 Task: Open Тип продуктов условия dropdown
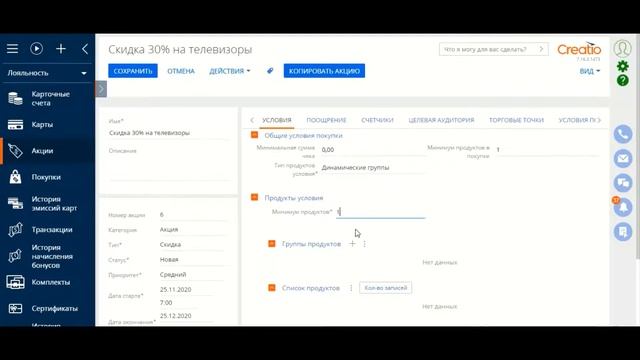click(x=373, y=168)
